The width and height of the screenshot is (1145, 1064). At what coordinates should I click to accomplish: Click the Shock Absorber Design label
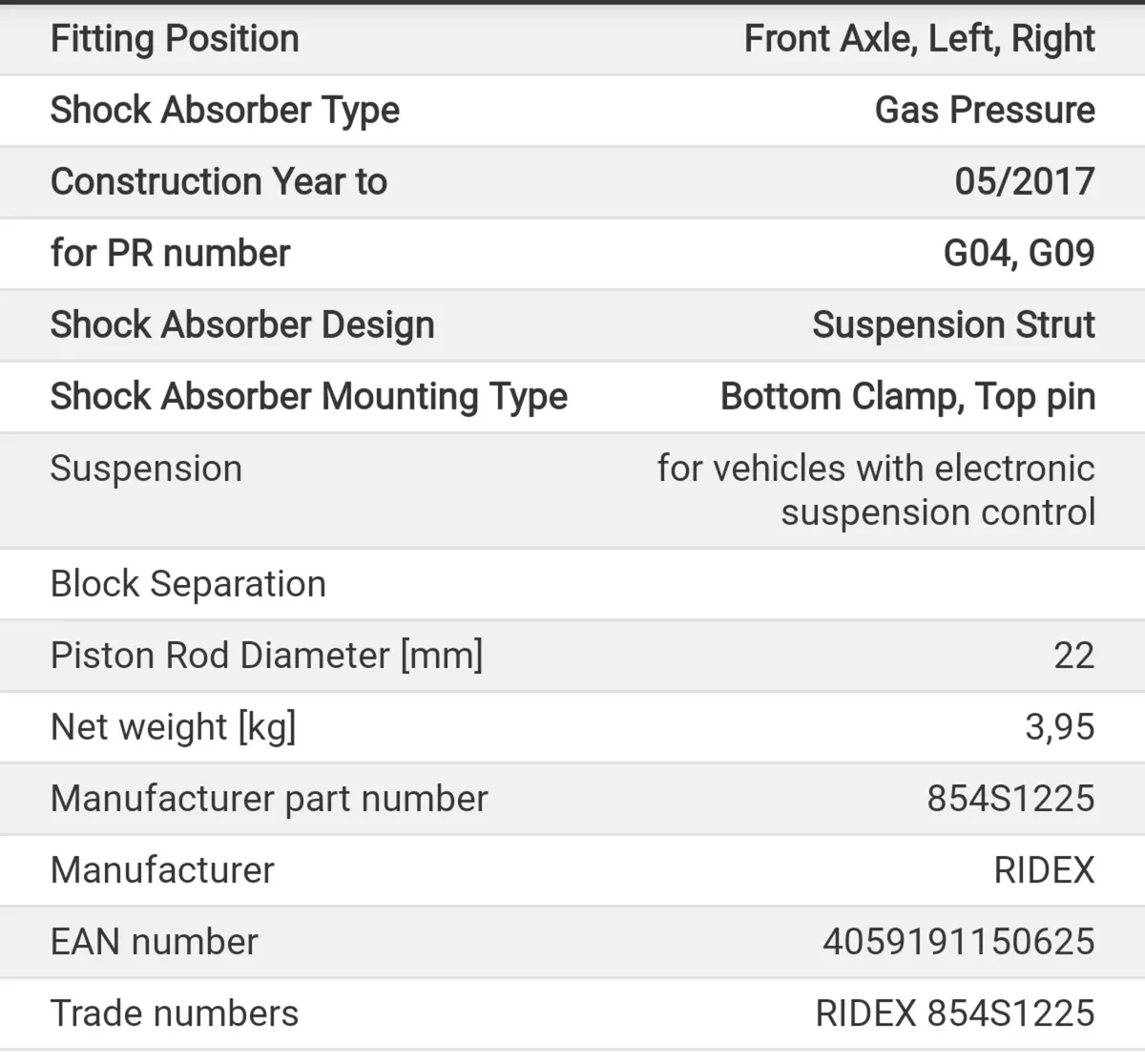pyautogui.click(x=241, y=325)
